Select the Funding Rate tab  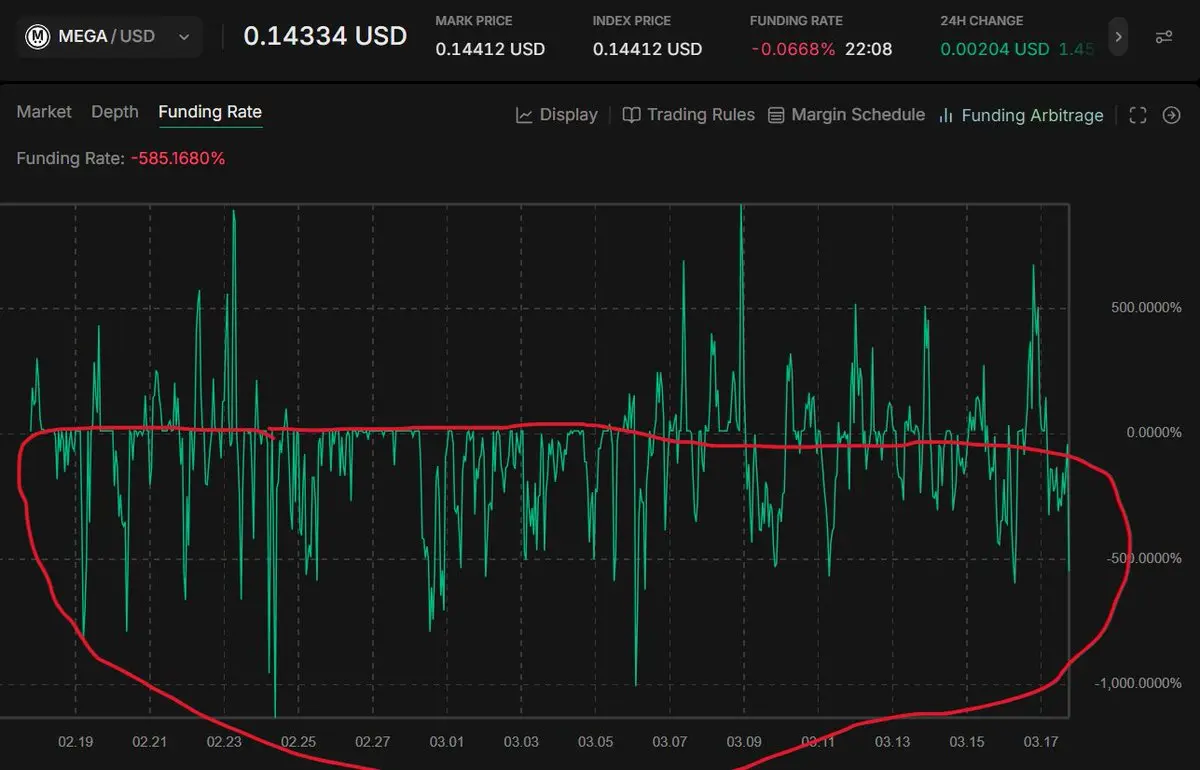[x=210, y=112]
